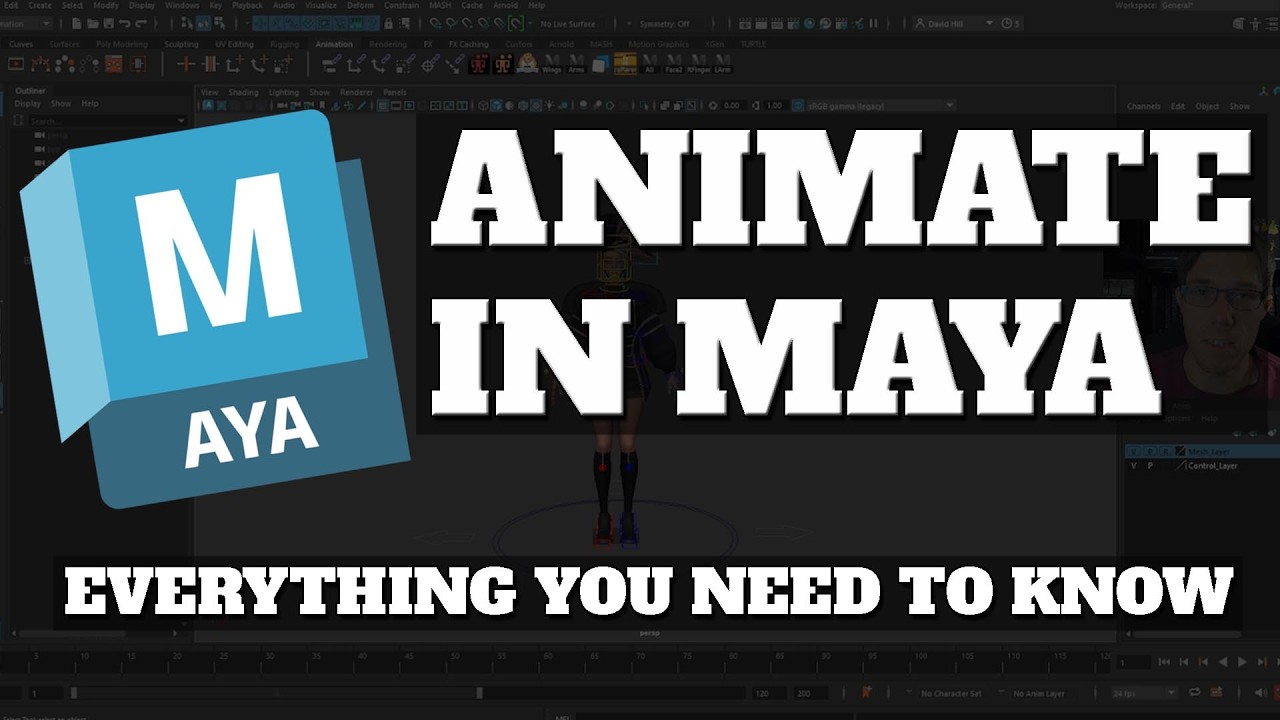Click the gamma value 1.00 field
This screenshot has width=1280, height=720.
coord(775,105)
